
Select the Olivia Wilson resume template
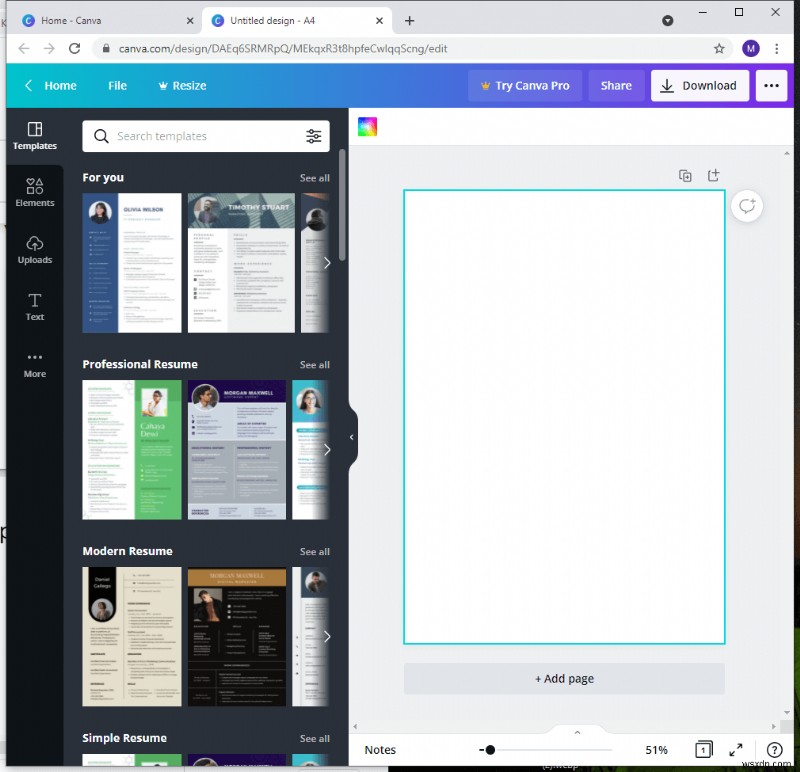132,263
